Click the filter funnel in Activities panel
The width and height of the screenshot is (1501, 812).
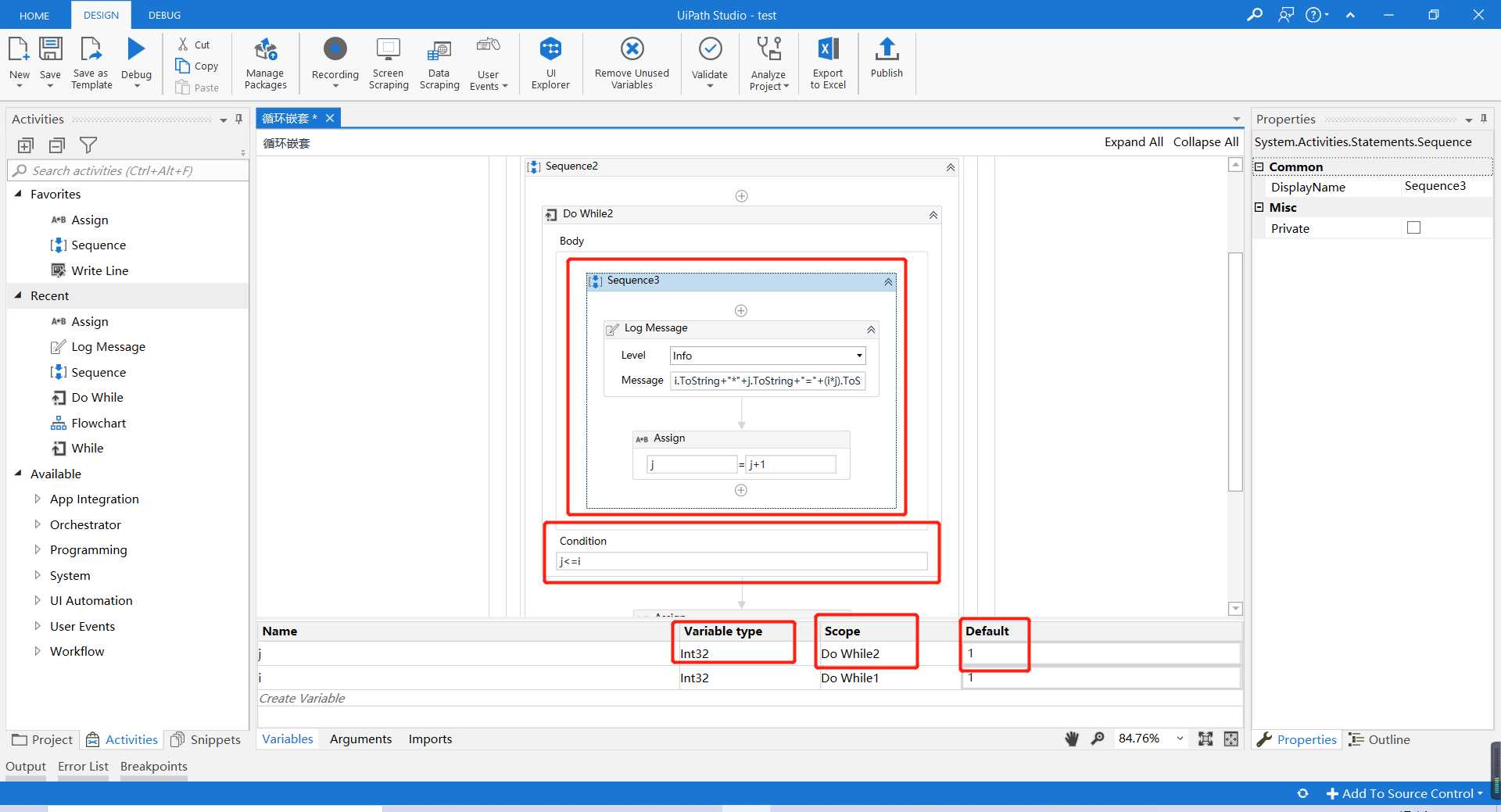point(88,145)
